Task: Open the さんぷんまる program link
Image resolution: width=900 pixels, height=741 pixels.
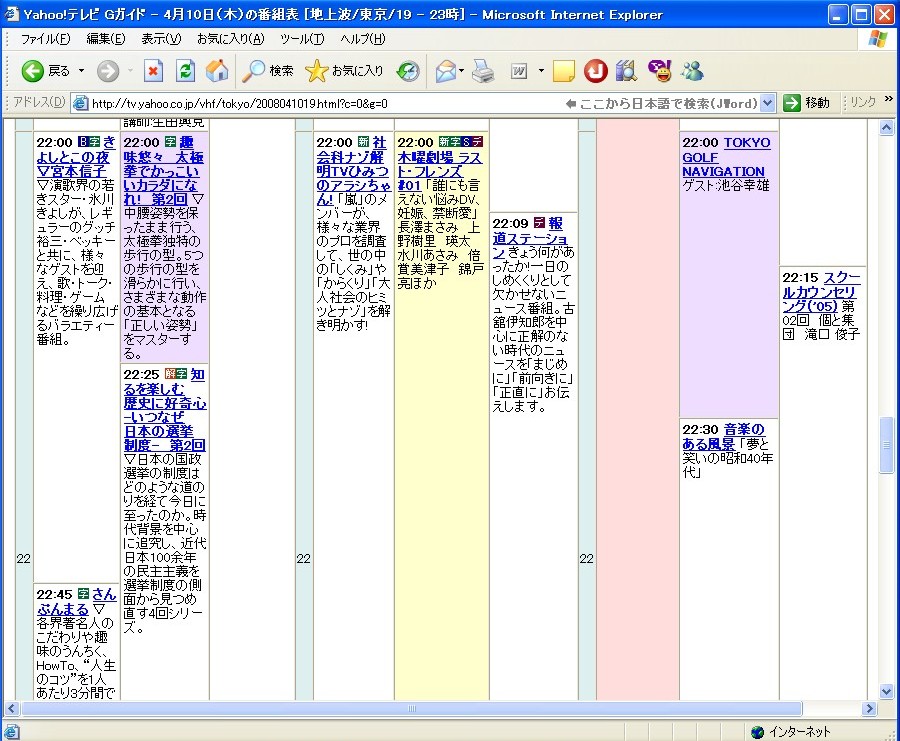Action: (76, 602)
